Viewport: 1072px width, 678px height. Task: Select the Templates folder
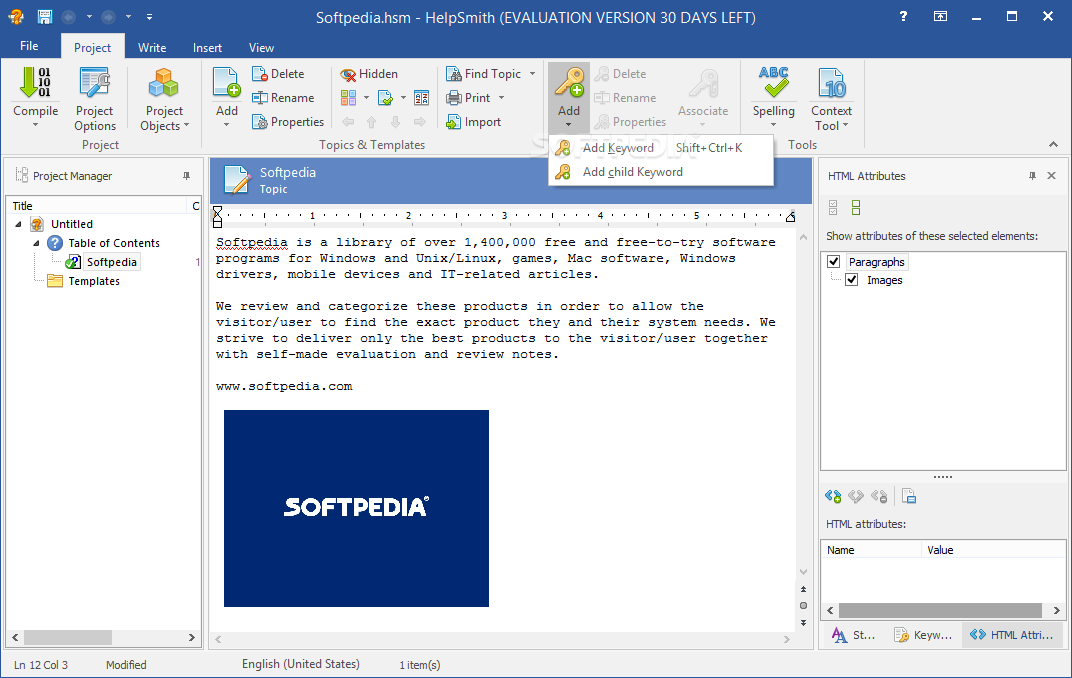[x=94, y=281]
